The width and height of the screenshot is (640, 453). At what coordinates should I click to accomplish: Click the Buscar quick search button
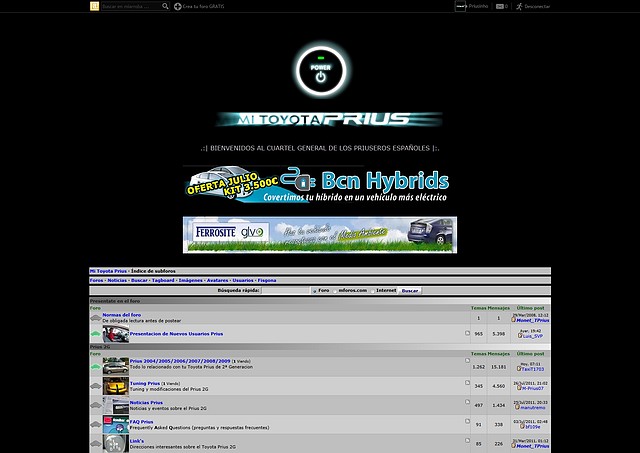410,291
